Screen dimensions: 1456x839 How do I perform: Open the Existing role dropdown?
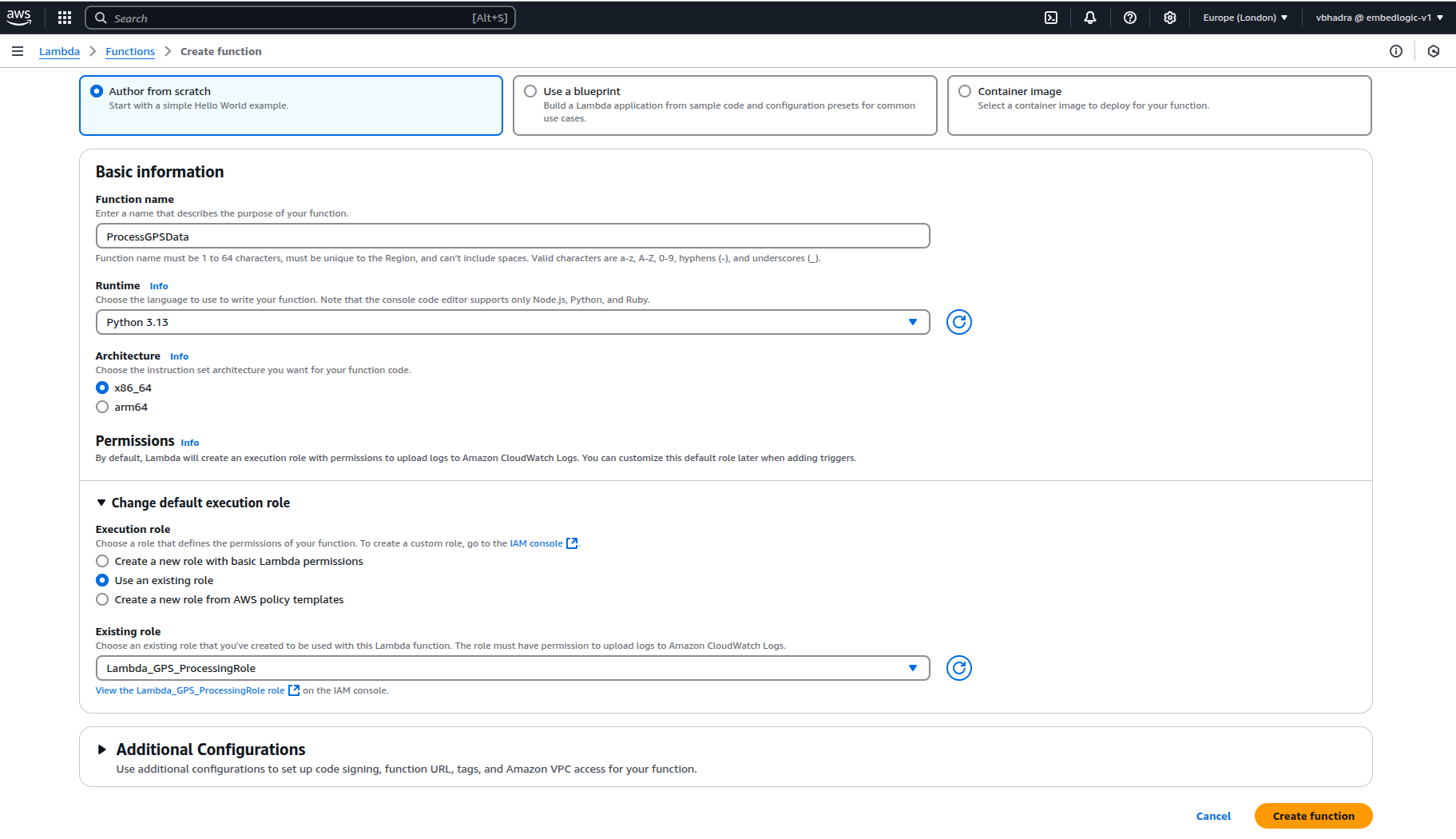coord(512,668)
